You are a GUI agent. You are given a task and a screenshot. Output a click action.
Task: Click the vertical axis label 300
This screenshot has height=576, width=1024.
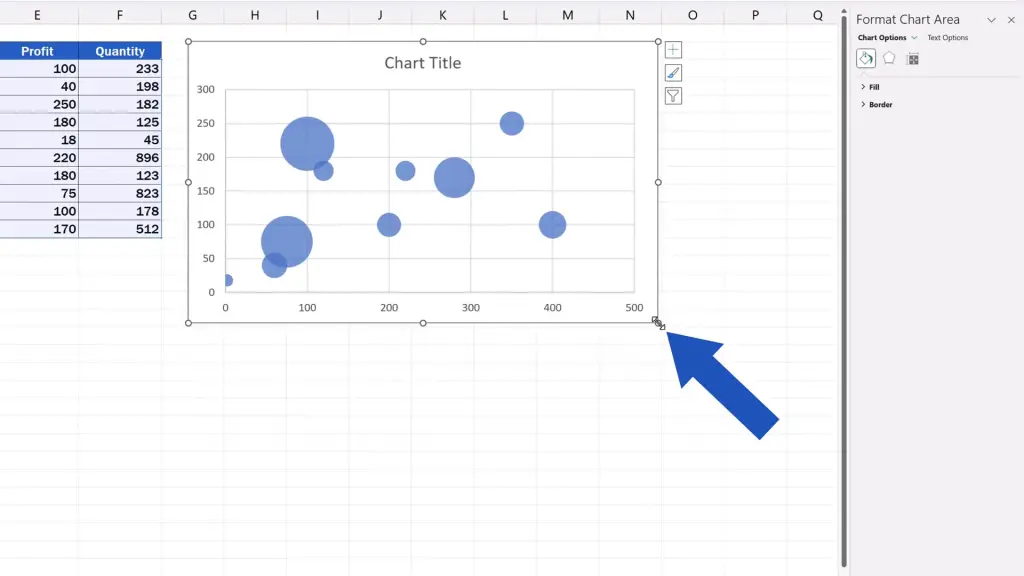click(206, 89)
